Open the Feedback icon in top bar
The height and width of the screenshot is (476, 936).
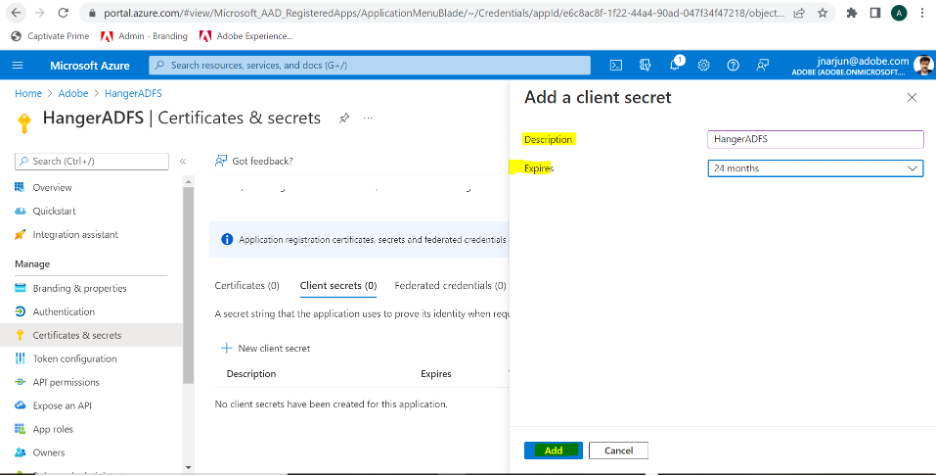point(762,65)
